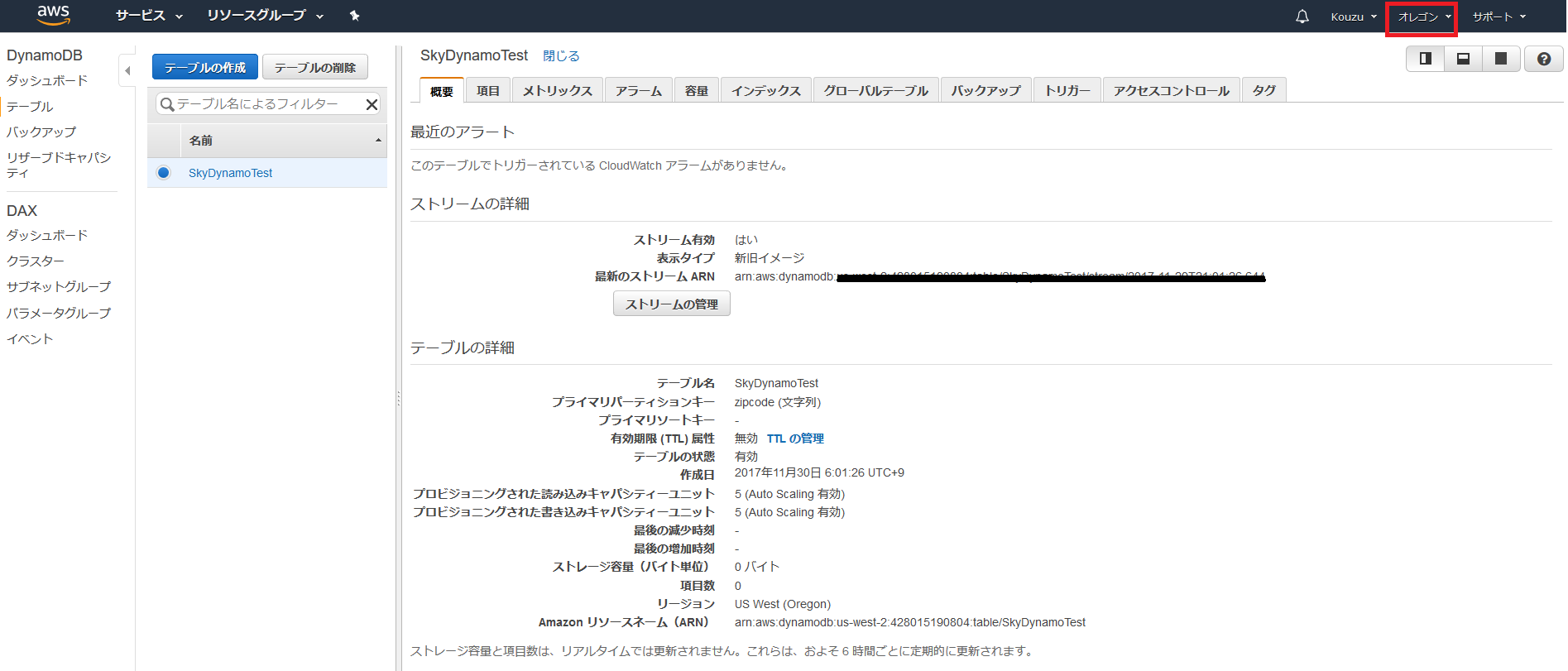Open テーブル in the sidebar
This screenshot has height=671, width=1568.
(x=30, y=106)
